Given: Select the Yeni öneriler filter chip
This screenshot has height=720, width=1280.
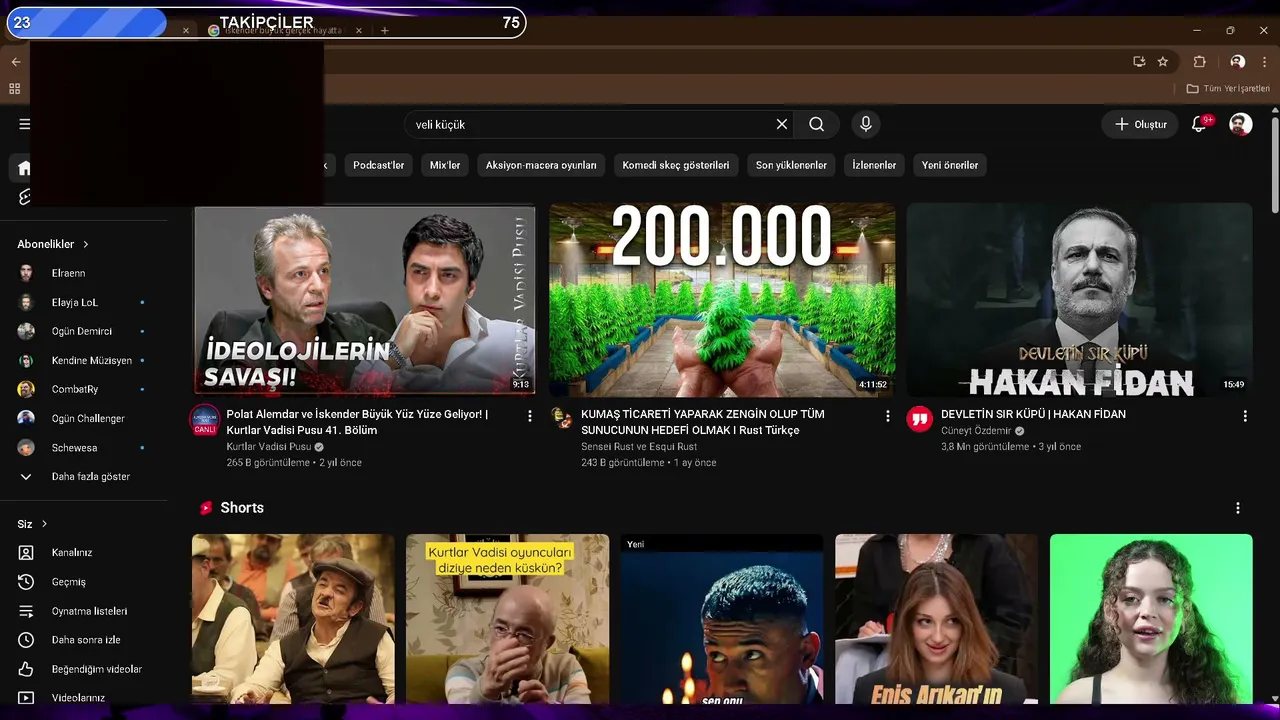Looking at the screenshot, I should (950, 165).
